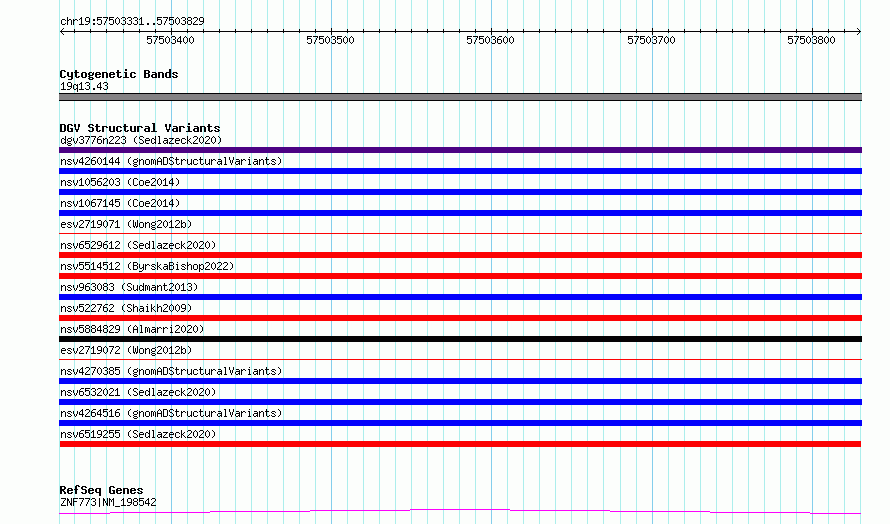The width and height of the screenshot is (890, 524).
Task: Click the red nsv522762 variant bar
Action: pyautogui.click(x=460, y=318)
